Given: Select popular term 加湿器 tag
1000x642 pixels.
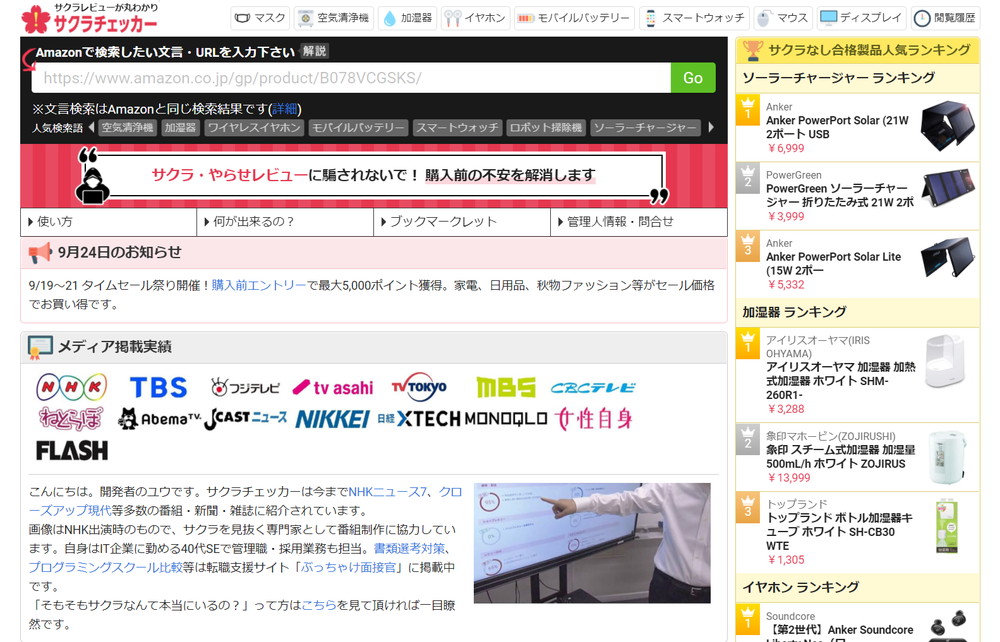Looking at the screenshot, I should (180, 128).
